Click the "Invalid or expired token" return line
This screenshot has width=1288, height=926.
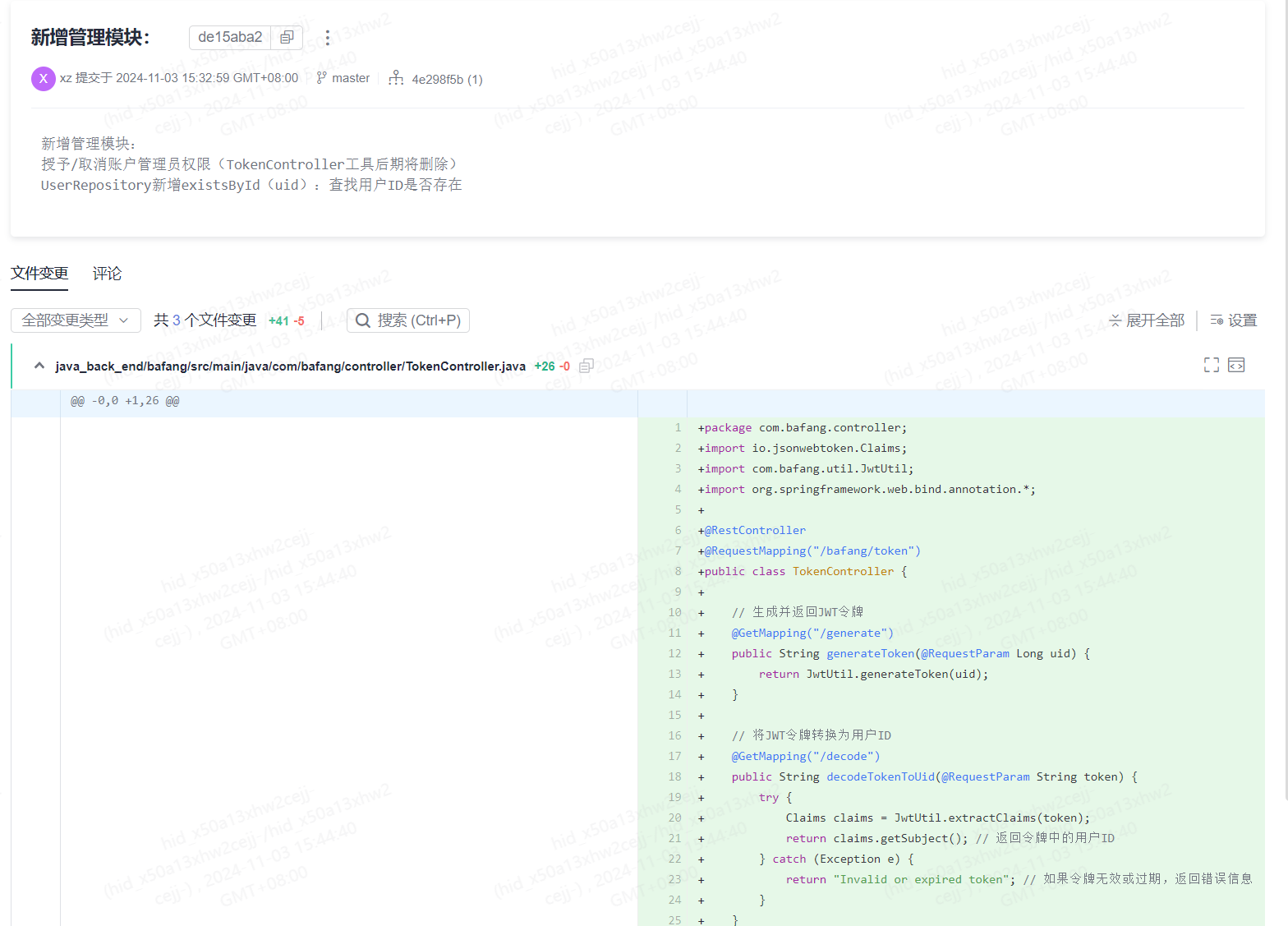[x=1019, y=880]
